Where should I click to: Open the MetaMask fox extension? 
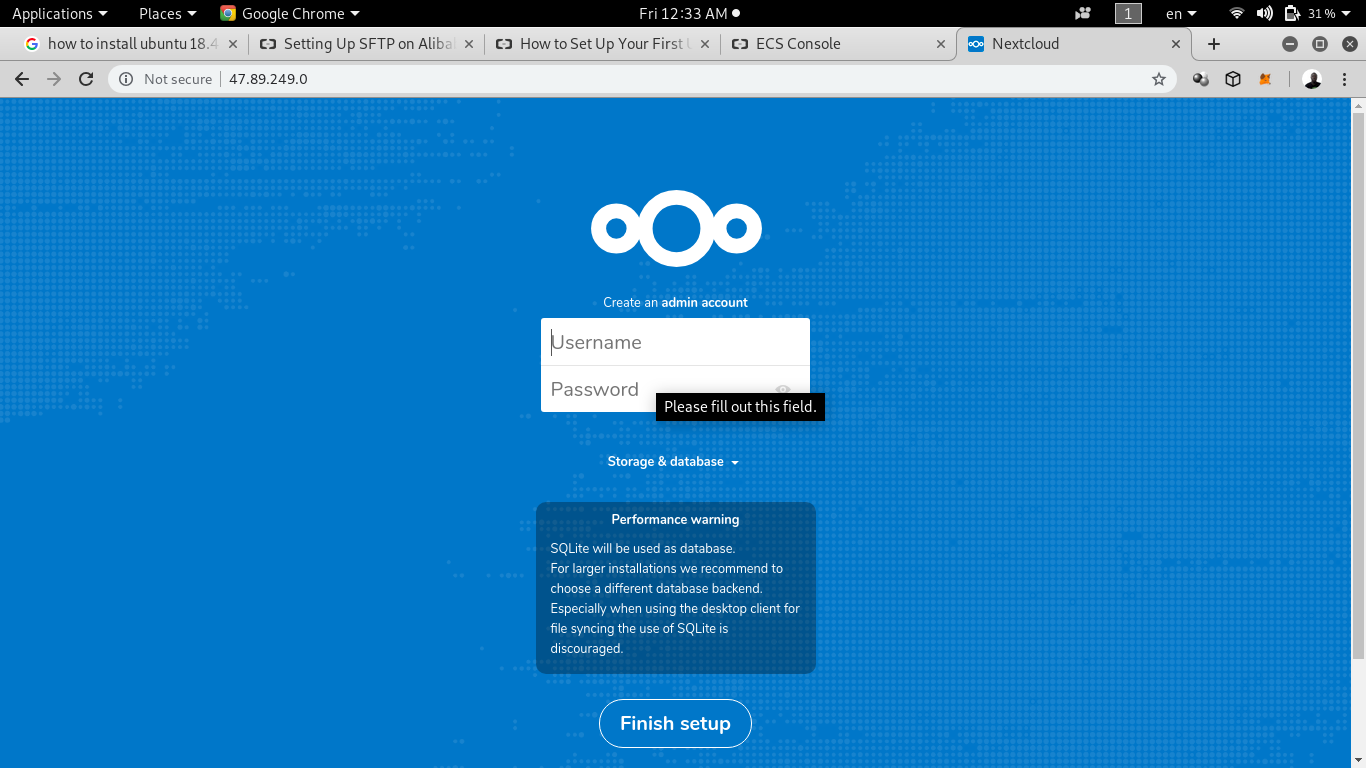click(x=1265, y=79)
